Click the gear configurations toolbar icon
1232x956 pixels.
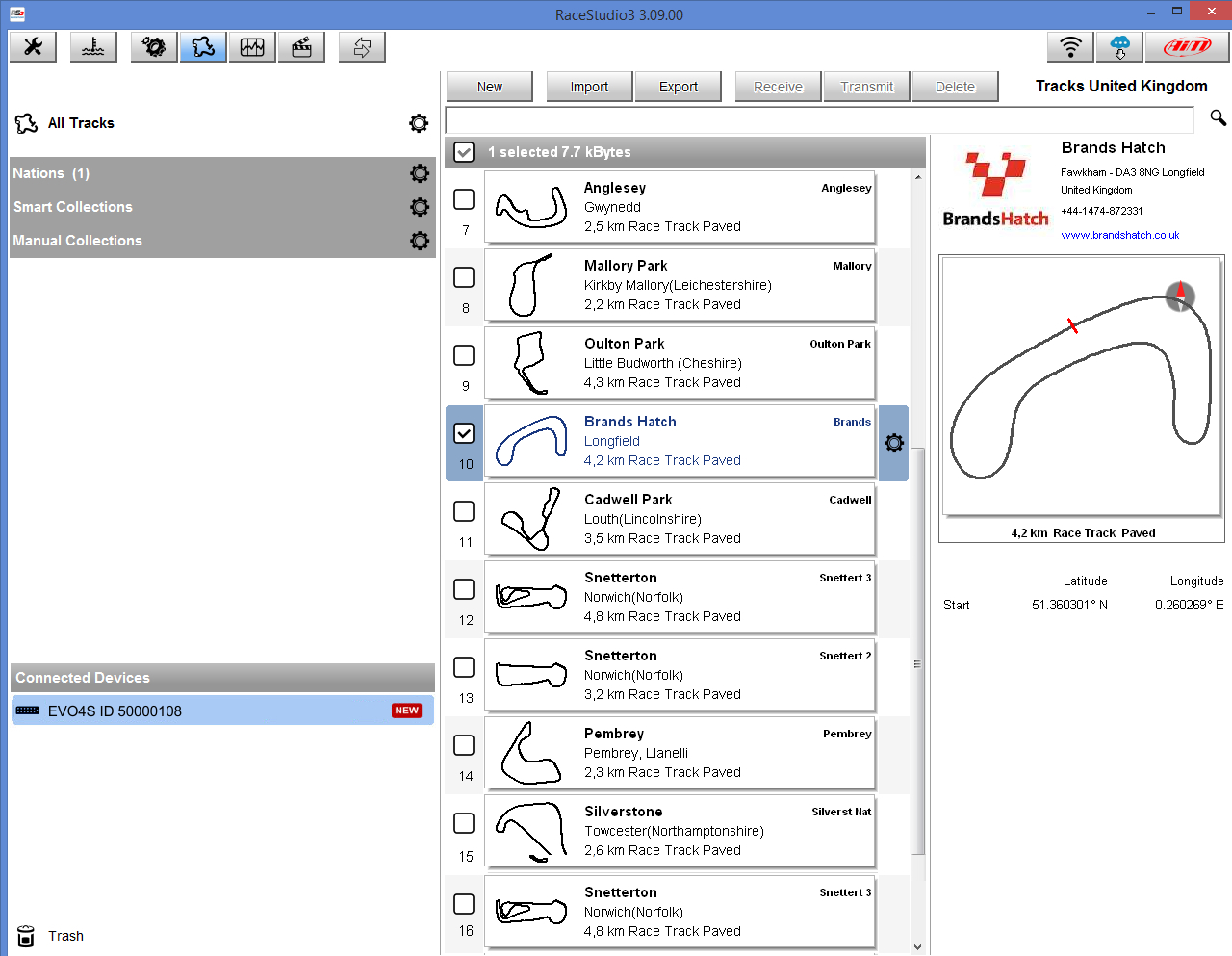click(153, 47)
